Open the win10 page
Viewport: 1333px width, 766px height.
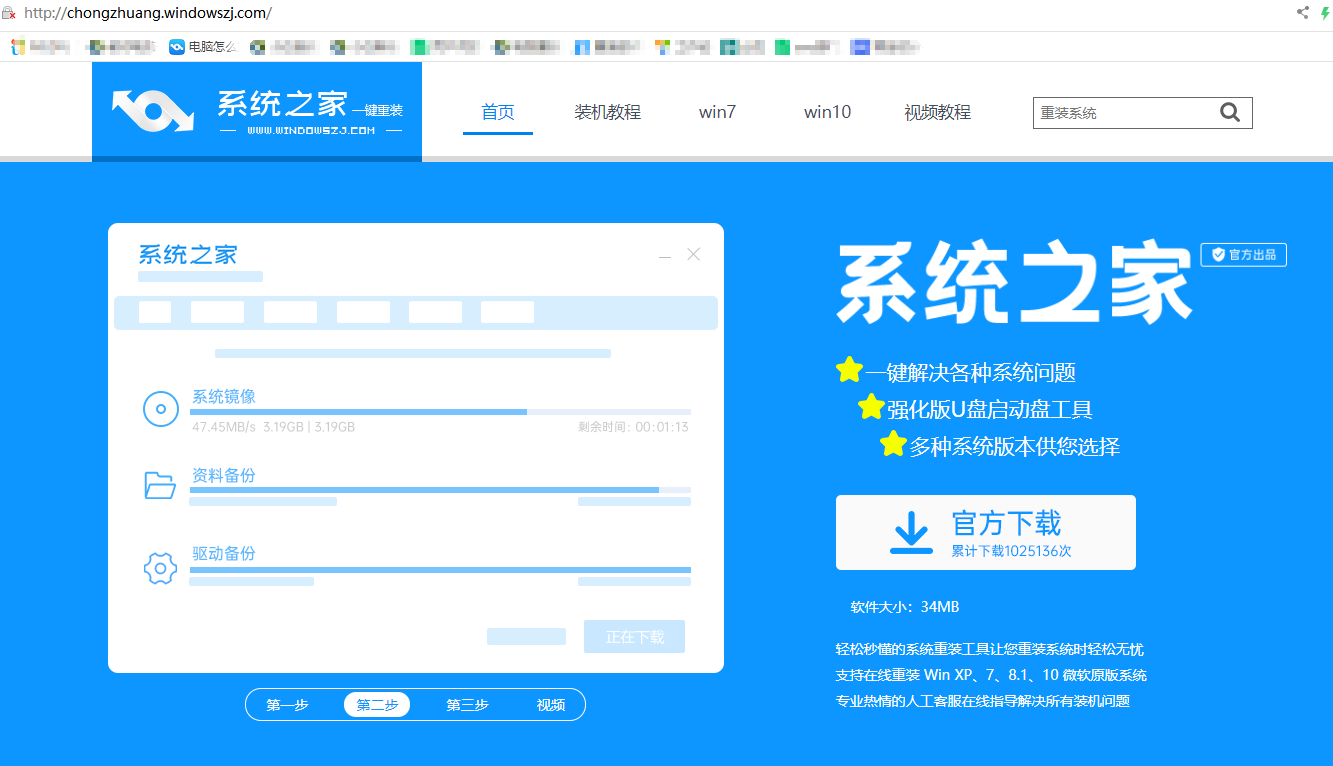click(x=827, y=112)
